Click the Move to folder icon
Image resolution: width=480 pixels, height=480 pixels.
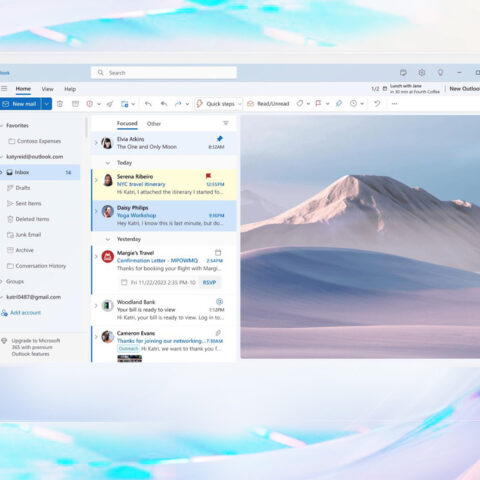tap(125, 104)
